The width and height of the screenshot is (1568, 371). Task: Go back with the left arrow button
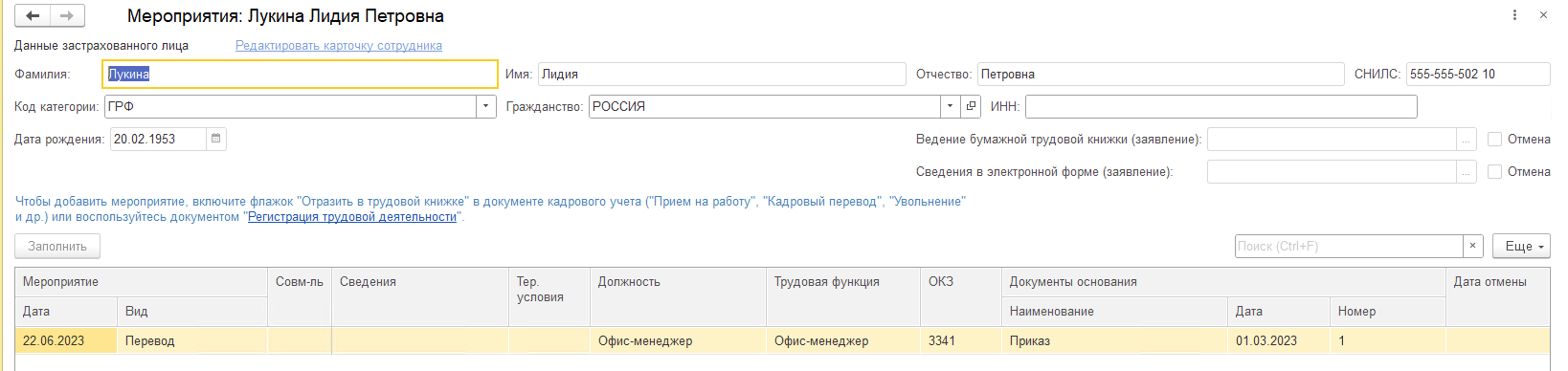33,15
